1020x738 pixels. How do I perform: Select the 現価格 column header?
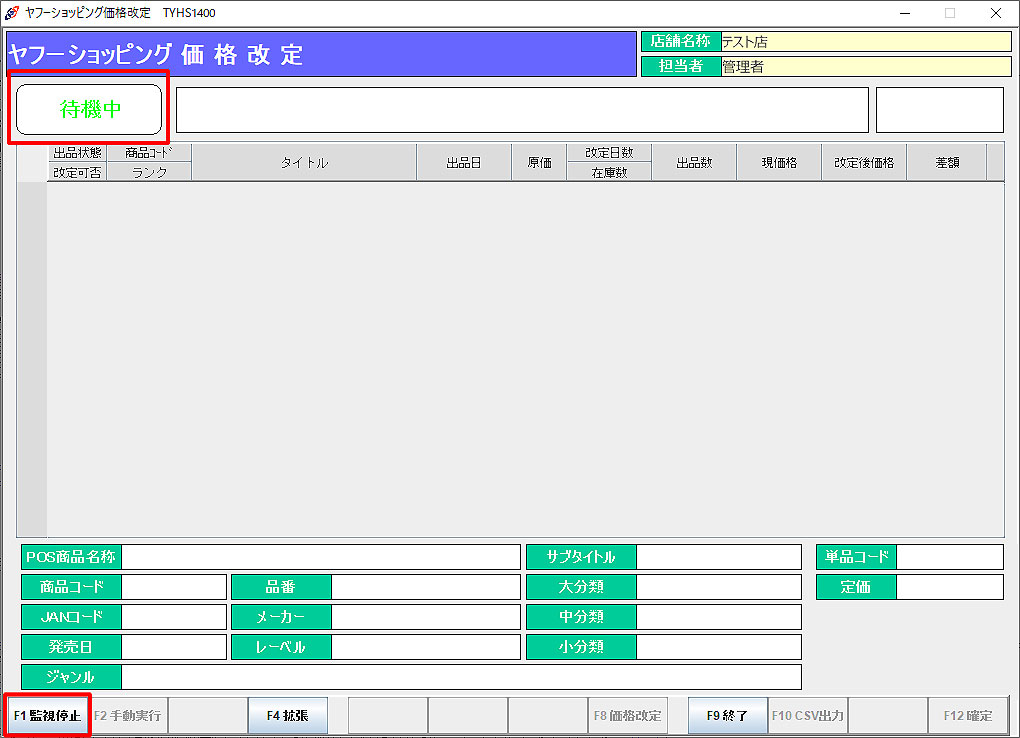[x=778, y=163]
